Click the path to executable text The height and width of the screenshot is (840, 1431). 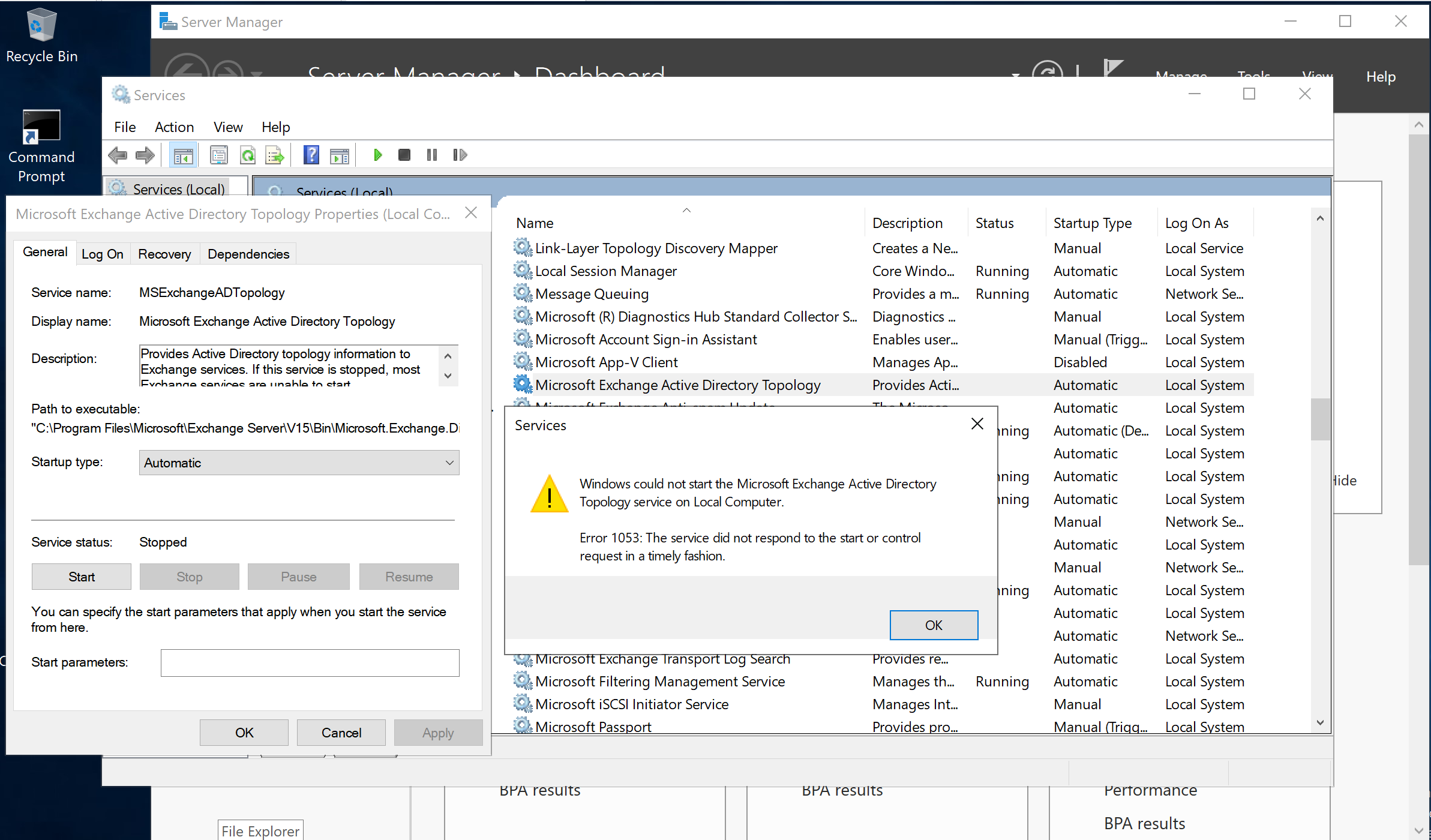(245, 428)
